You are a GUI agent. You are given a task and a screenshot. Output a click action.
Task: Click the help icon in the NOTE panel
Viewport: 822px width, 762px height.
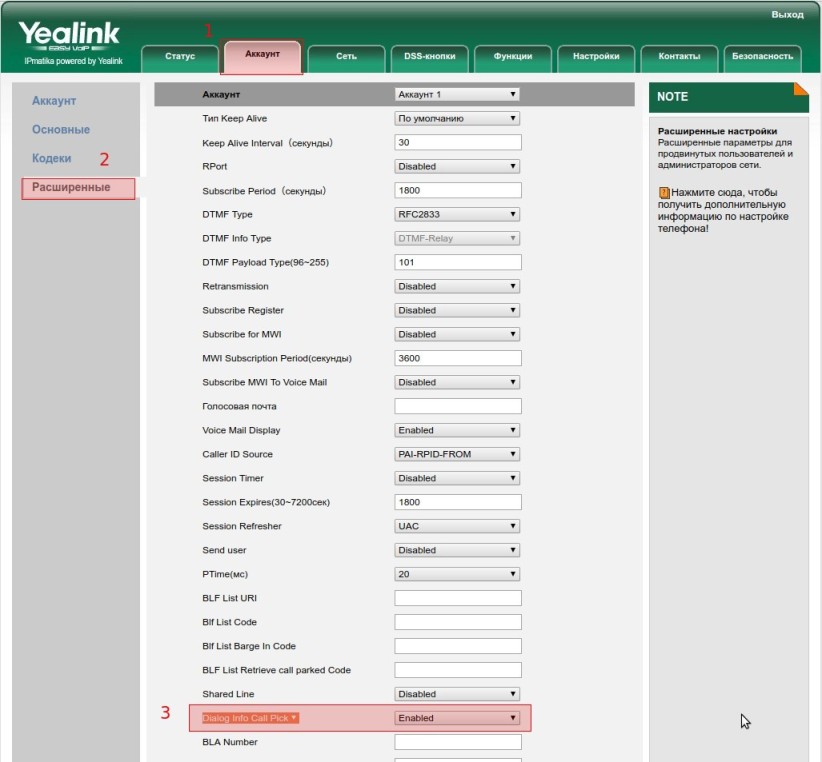click(664, 192)
